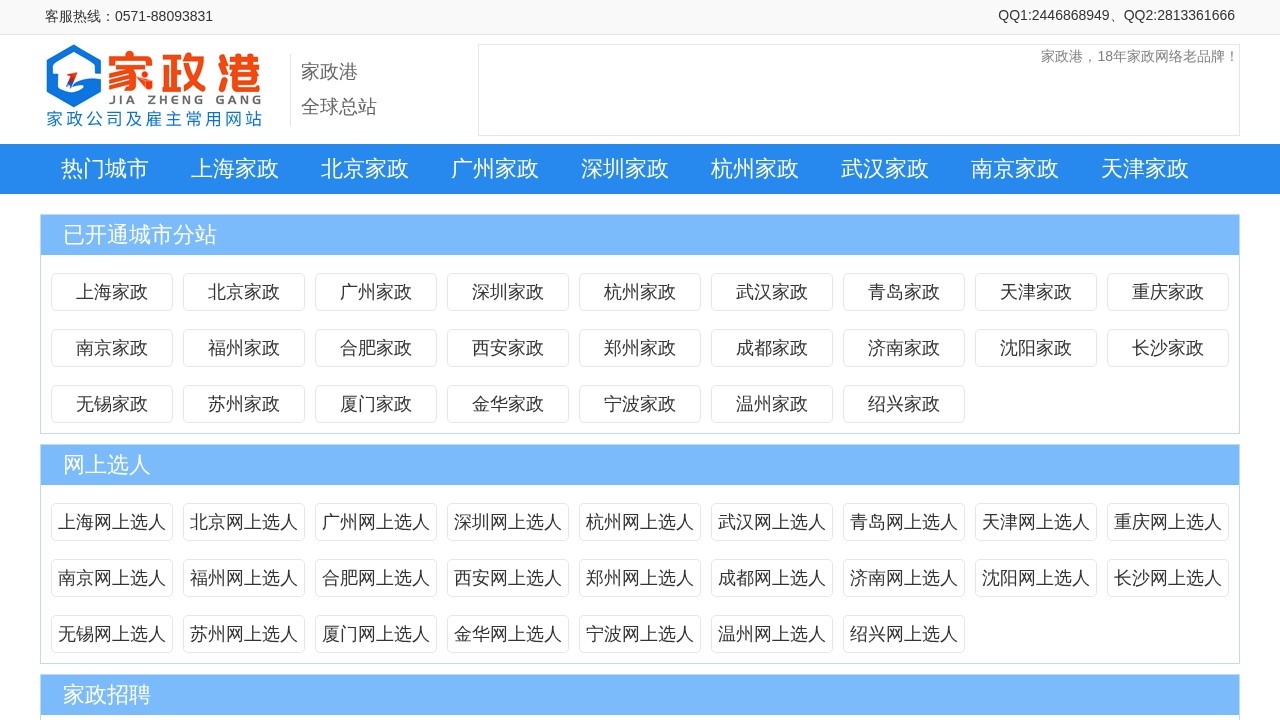The width and height of the screenshot is (1280, 720).
Task: Visit the 沈阳家政 city station
Action: point(1036,348)
